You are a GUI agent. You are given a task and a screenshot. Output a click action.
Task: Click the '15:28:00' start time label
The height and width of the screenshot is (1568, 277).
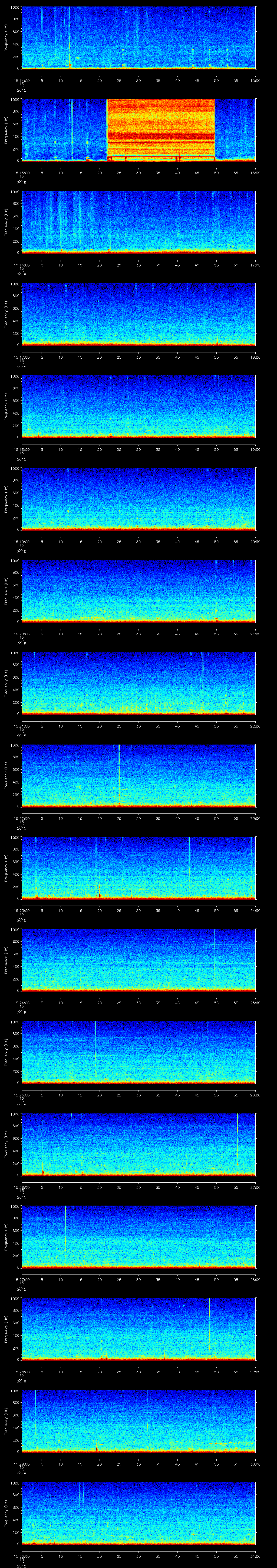[21, 1373]
